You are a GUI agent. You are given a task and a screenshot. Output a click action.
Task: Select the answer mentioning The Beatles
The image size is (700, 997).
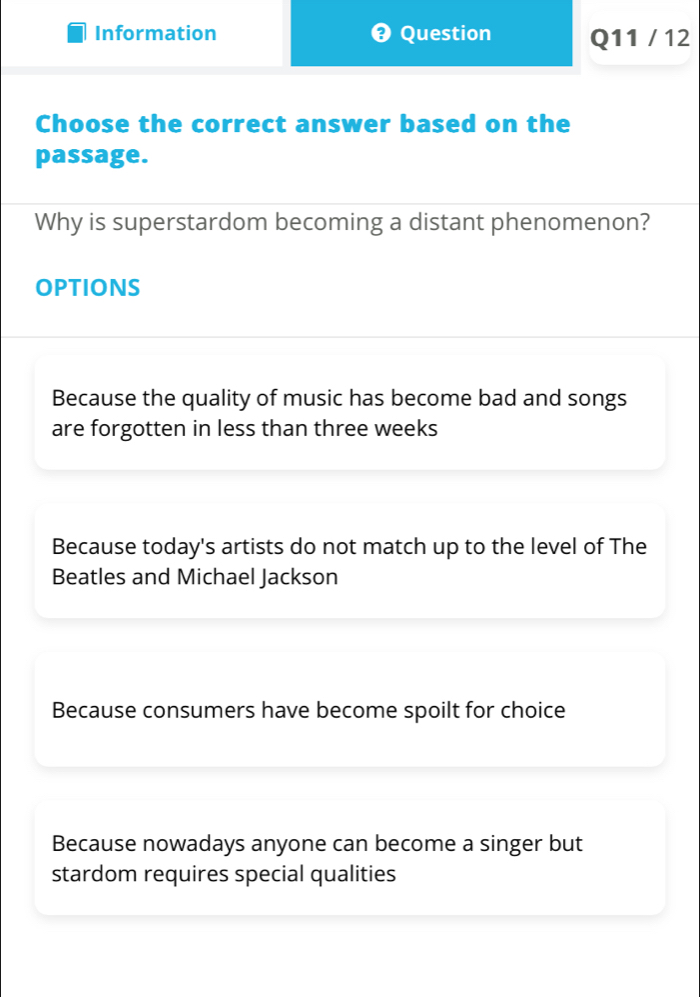350,561
